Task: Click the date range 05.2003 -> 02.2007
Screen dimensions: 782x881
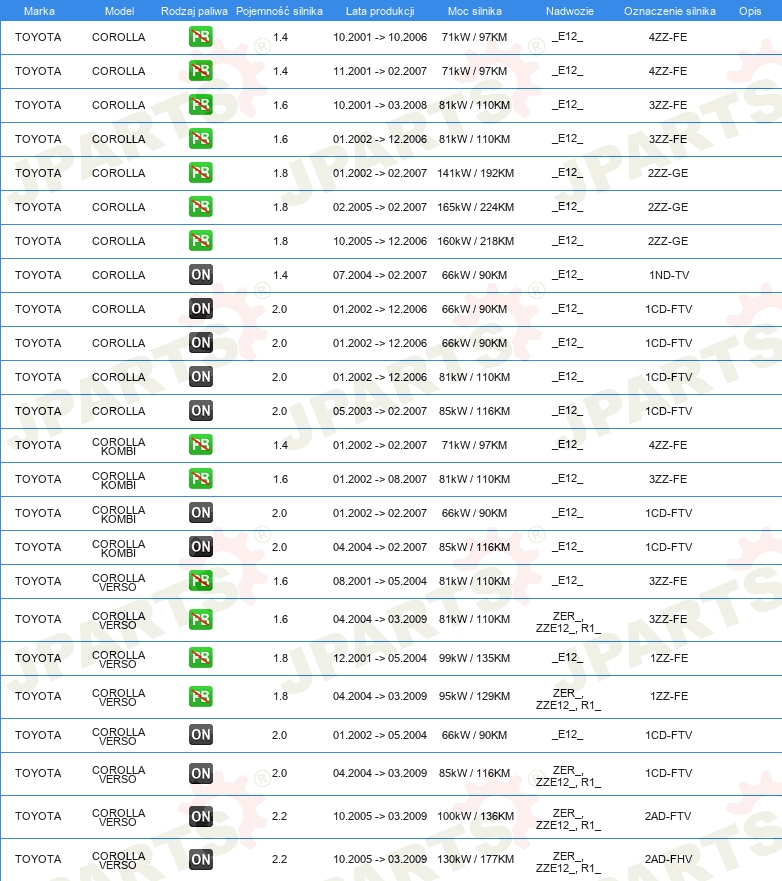Action: (x=380, y=411)
